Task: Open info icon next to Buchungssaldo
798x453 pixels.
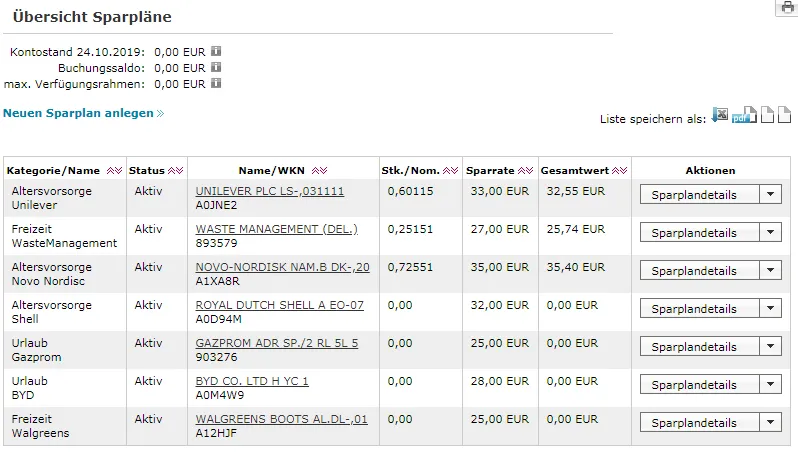Action: pyautogui.click(x=216, y=67)
